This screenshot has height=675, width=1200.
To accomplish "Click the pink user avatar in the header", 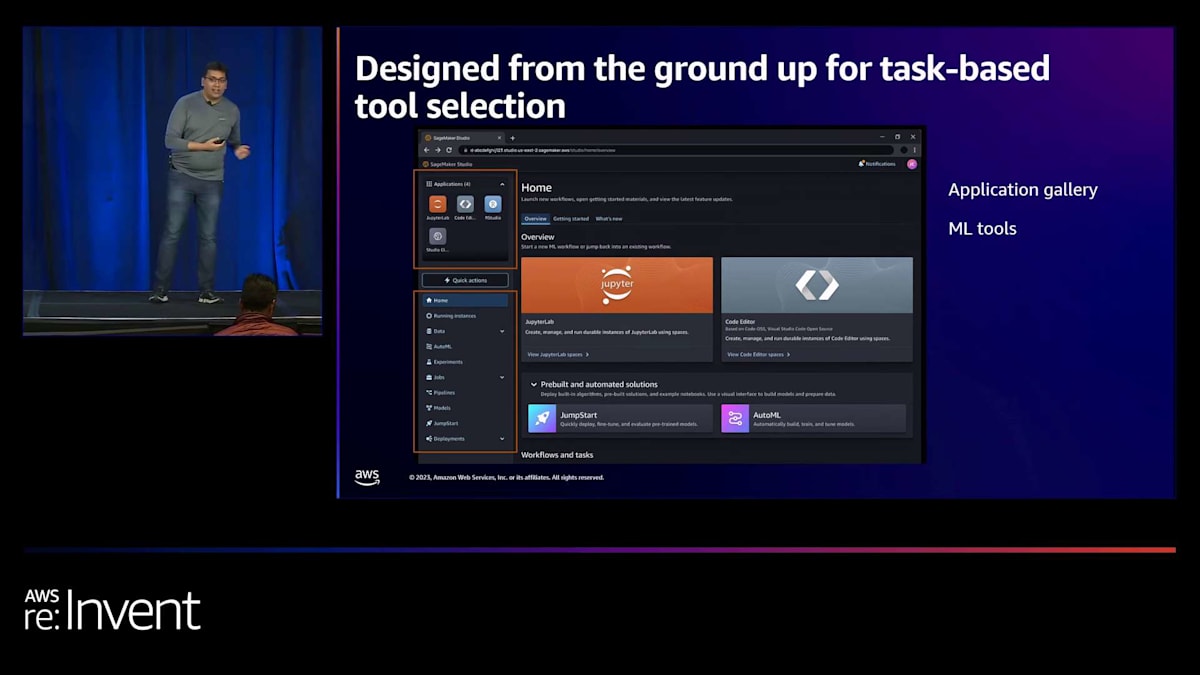I will coord(912,164).
